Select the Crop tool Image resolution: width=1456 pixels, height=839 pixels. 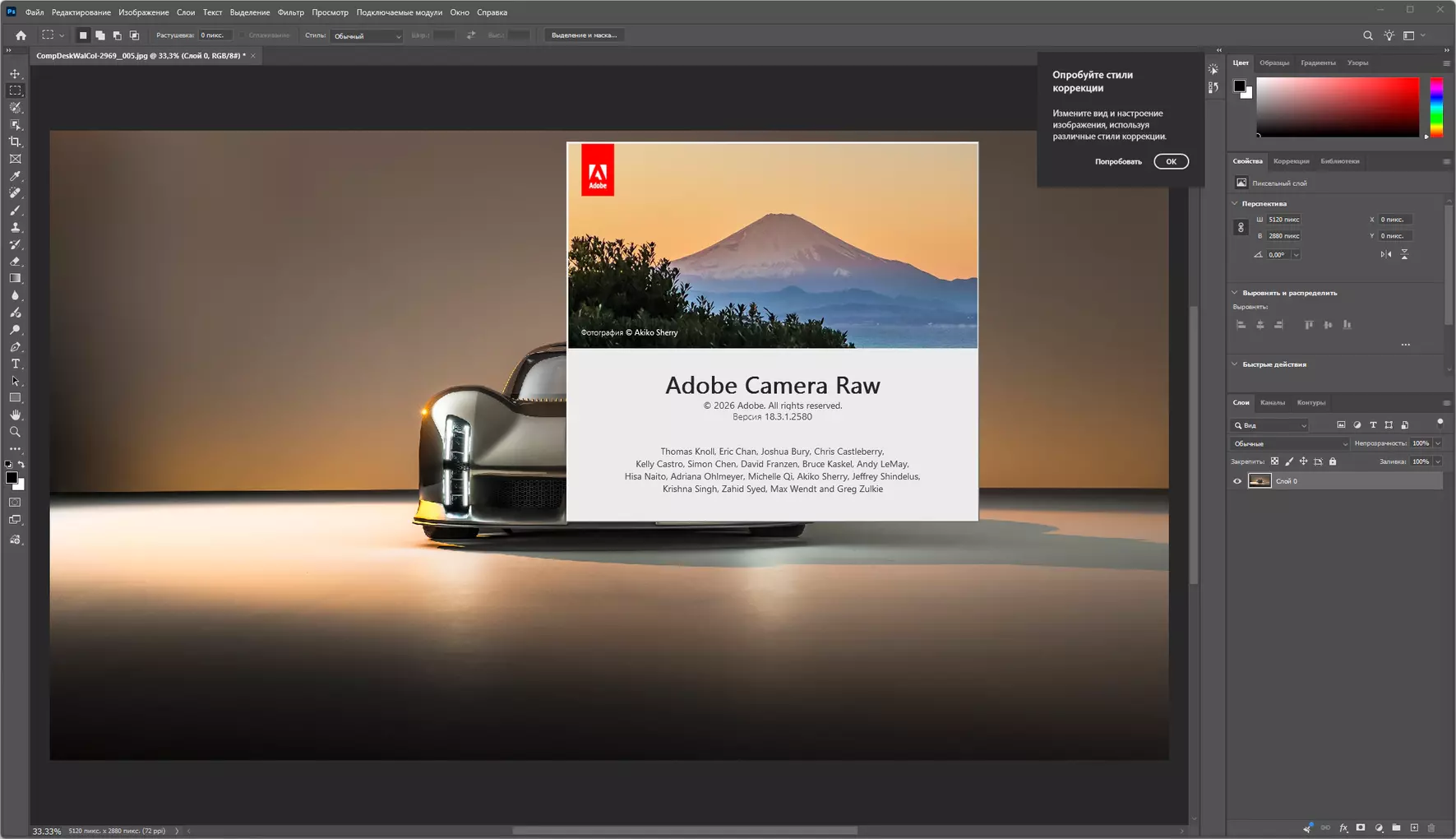tap(15, 141)
